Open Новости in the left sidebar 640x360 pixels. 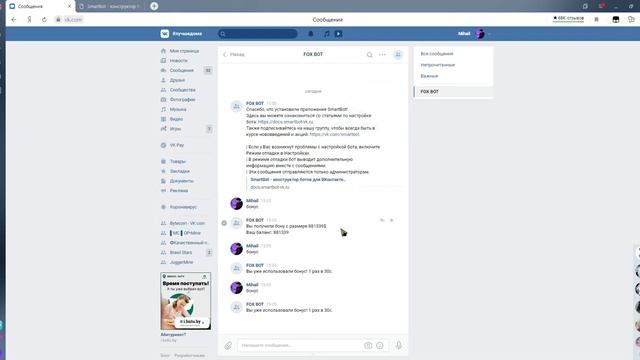pyautogui.click(x=178, y=61)
